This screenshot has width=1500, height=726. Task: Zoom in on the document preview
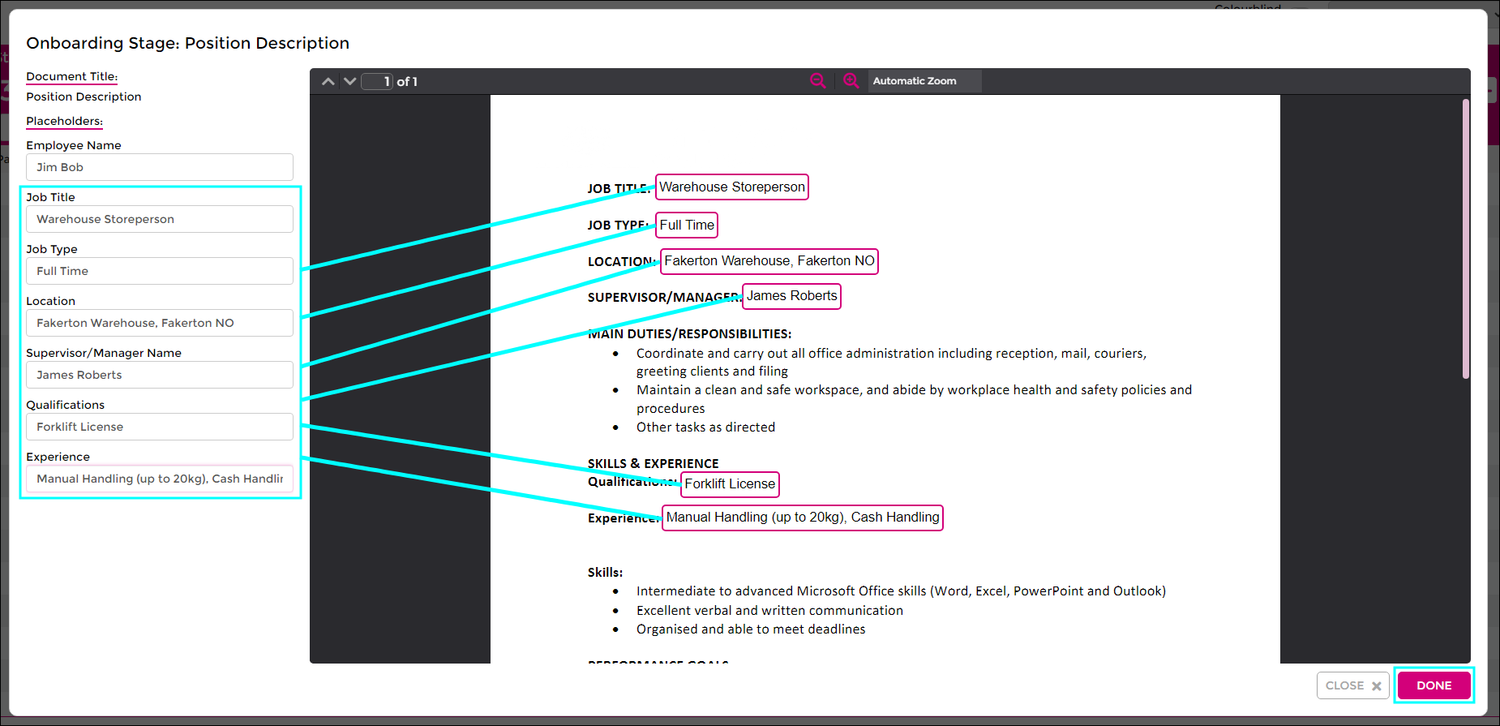coord(851,81)
